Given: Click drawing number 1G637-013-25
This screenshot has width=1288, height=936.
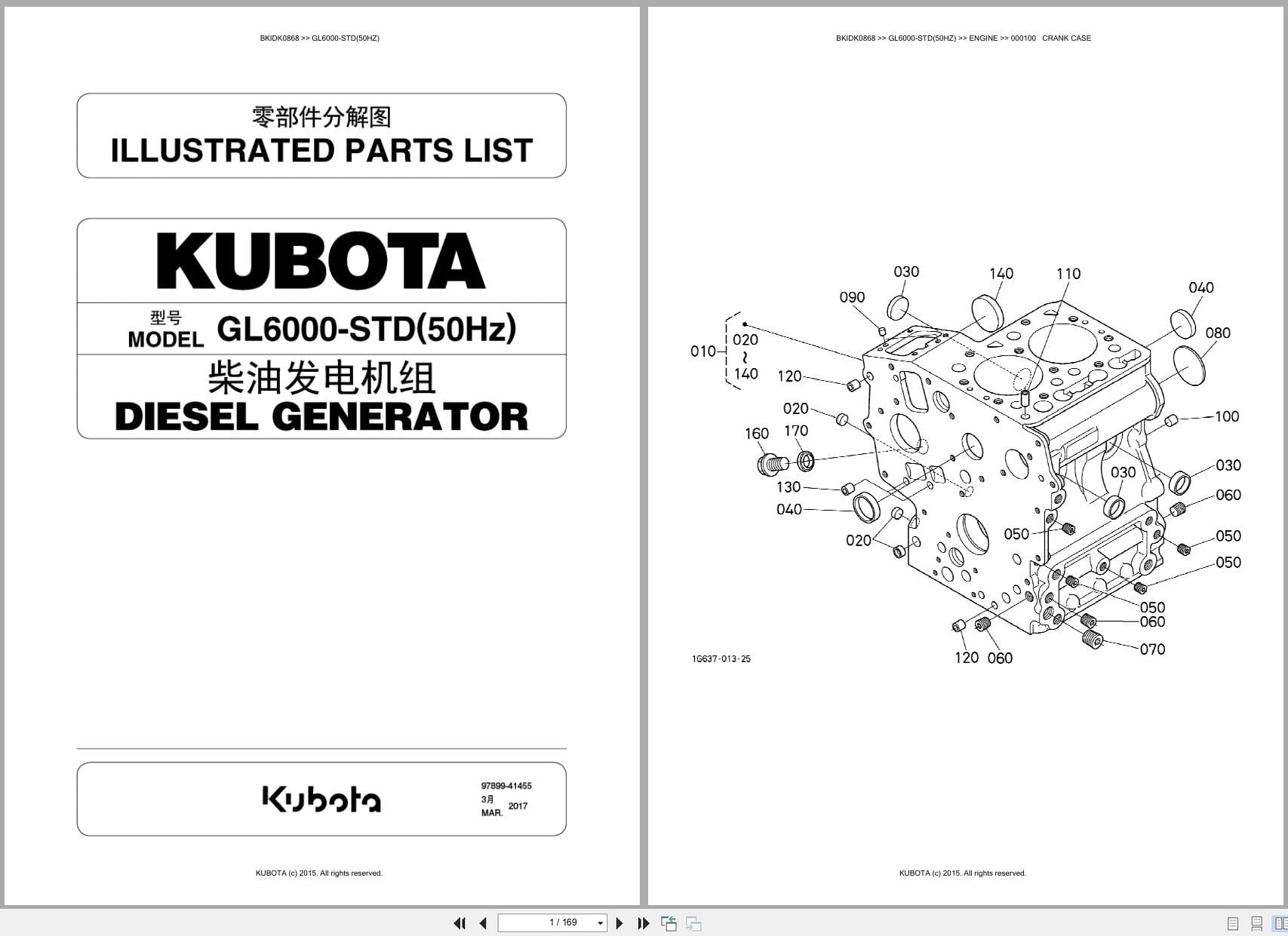Looking at the screenshot, I should [x=721, y=659].
